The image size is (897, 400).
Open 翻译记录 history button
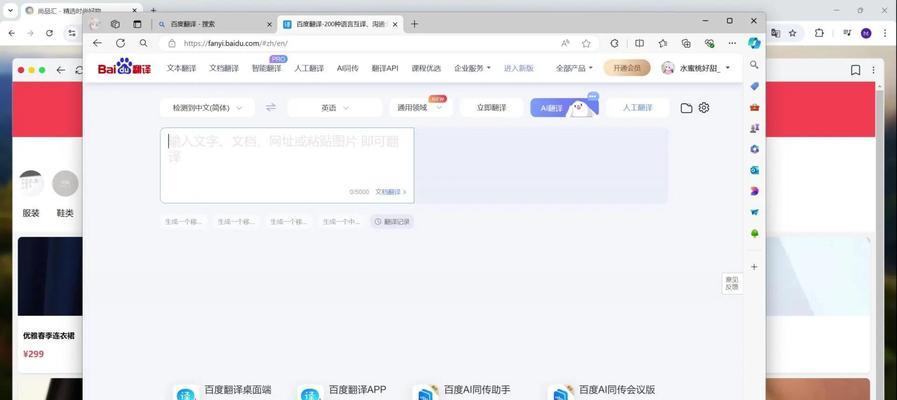point(392,221)
